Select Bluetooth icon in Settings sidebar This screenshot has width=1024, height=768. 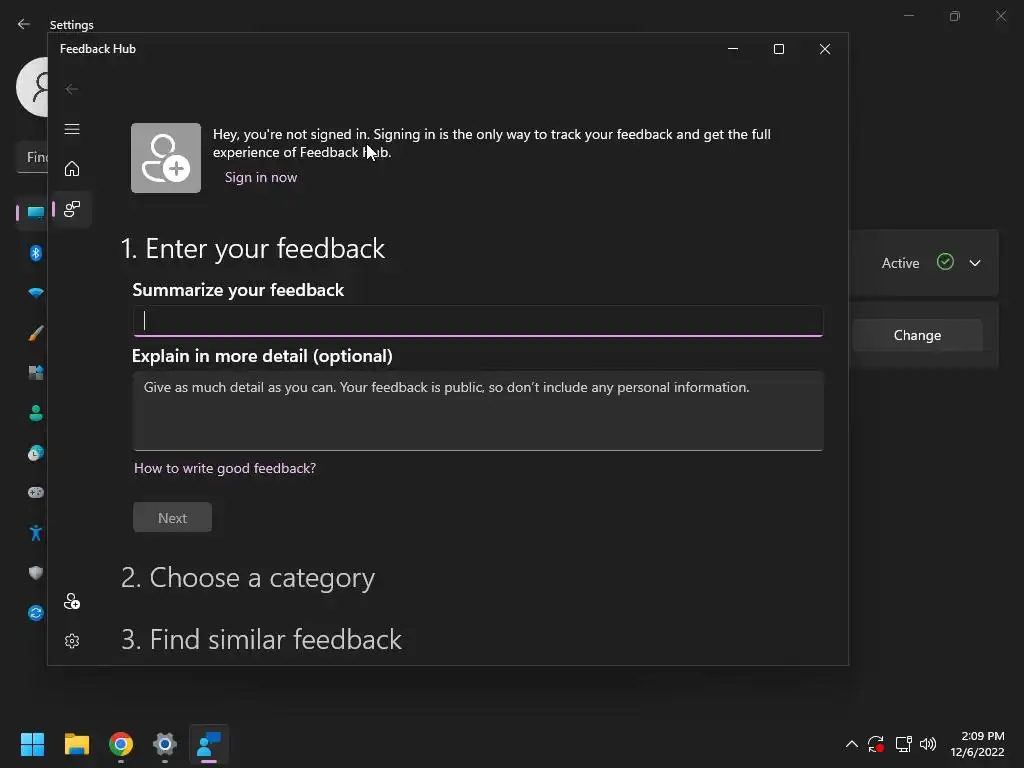coord(36,253)
